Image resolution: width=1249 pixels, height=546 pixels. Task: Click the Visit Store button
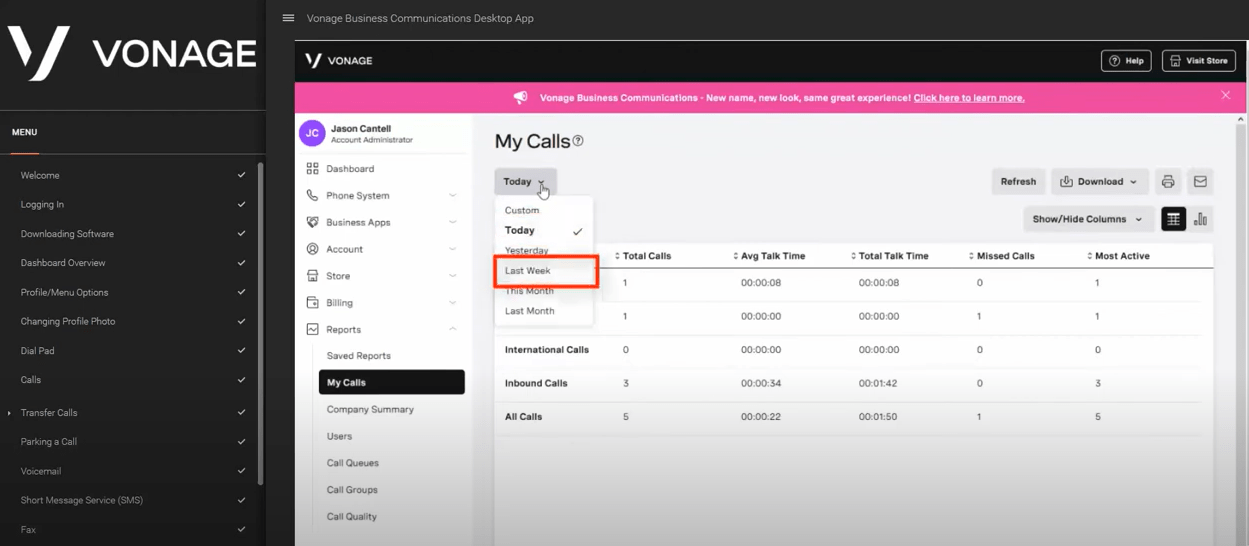pyautogui.click(x=1198, y=61)
